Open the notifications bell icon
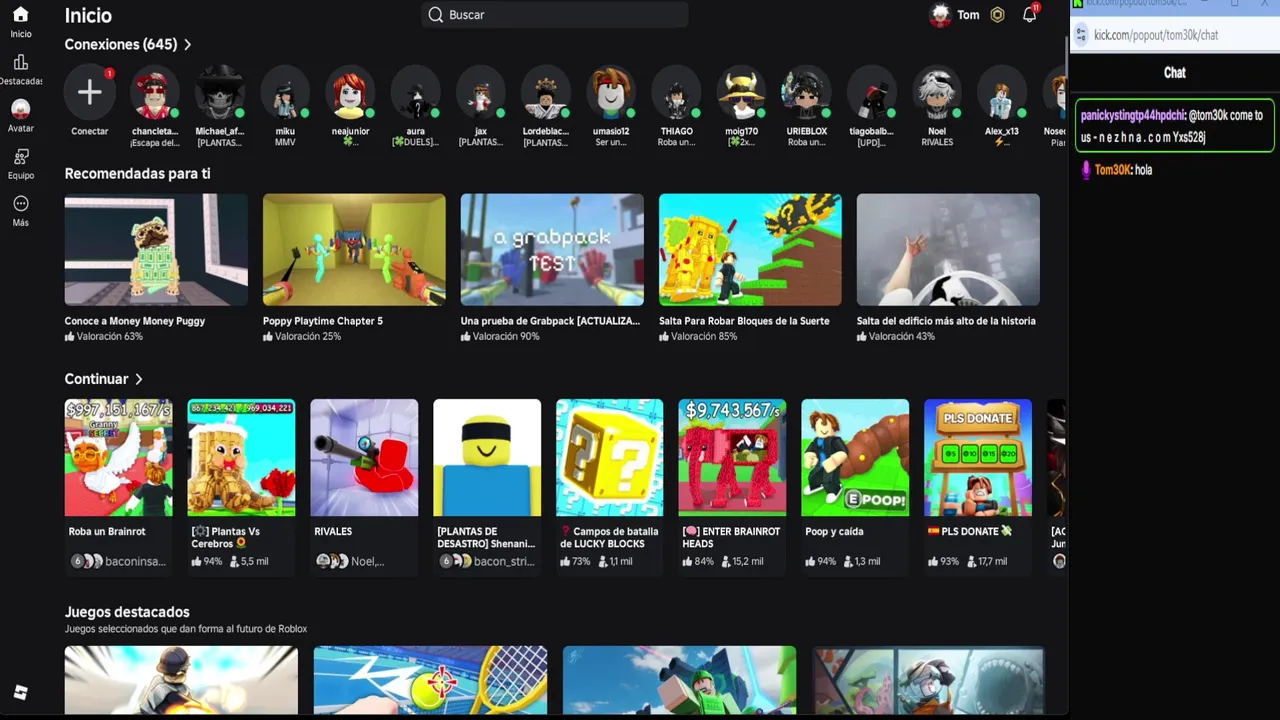This screenshot has height=720, width=1280. [1029, 15]
